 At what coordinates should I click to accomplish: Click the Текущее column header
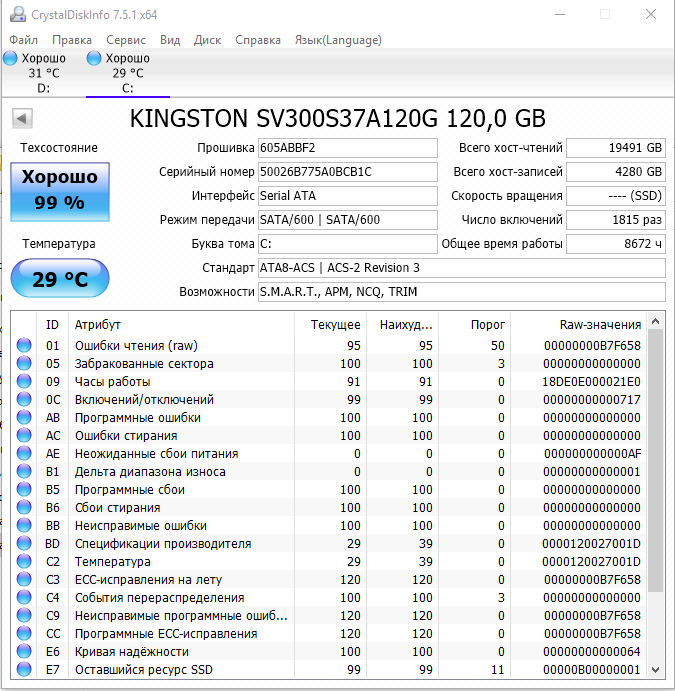coord(330,325)
